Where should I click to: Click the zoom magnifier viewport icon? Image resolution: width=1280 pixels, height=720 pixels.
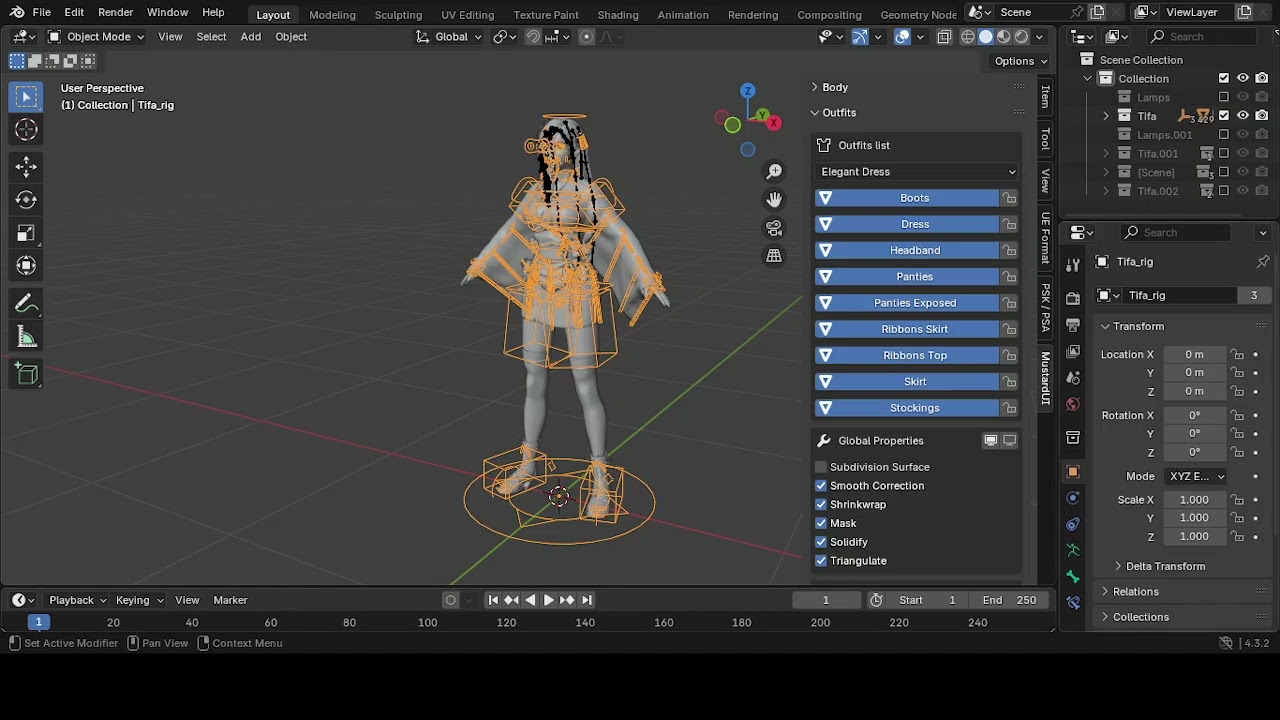[x=774, y=172]
